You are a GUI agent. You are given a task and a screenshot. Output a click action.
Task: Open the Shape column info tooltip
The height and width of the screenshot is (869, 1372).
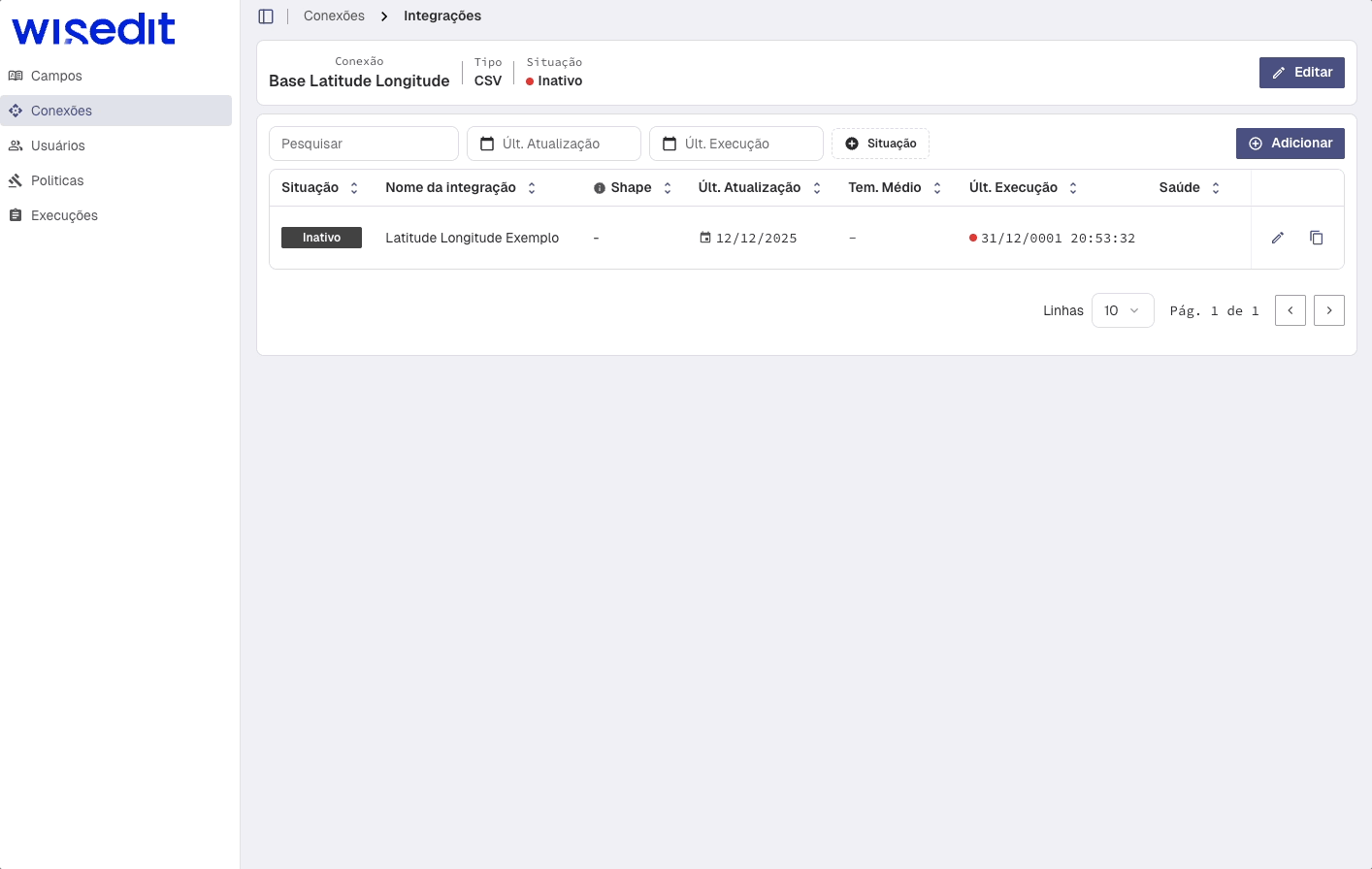(599, 187)
